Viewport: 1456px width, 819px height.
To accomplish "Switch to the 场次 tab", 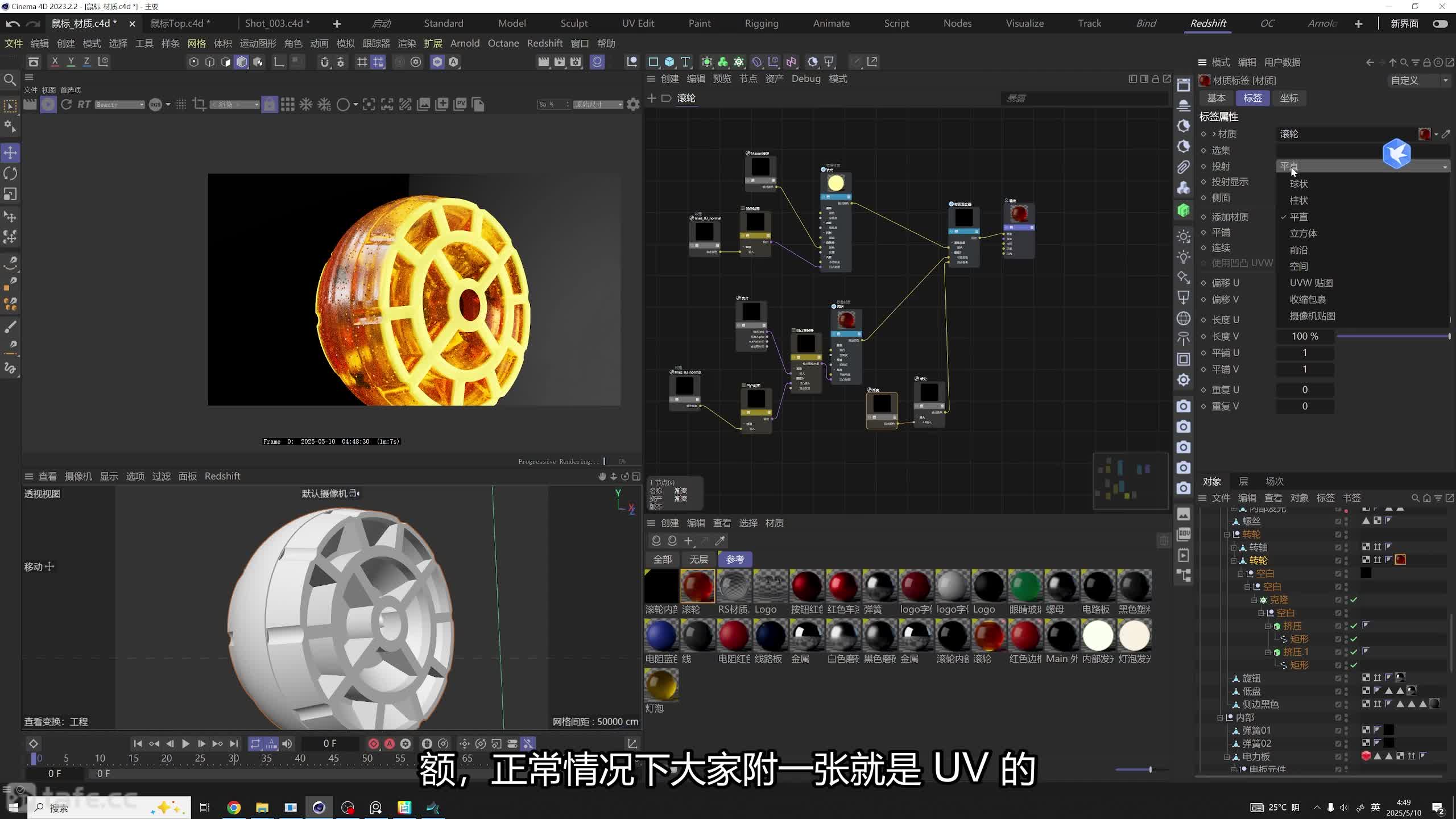I will pos(1275,481).
